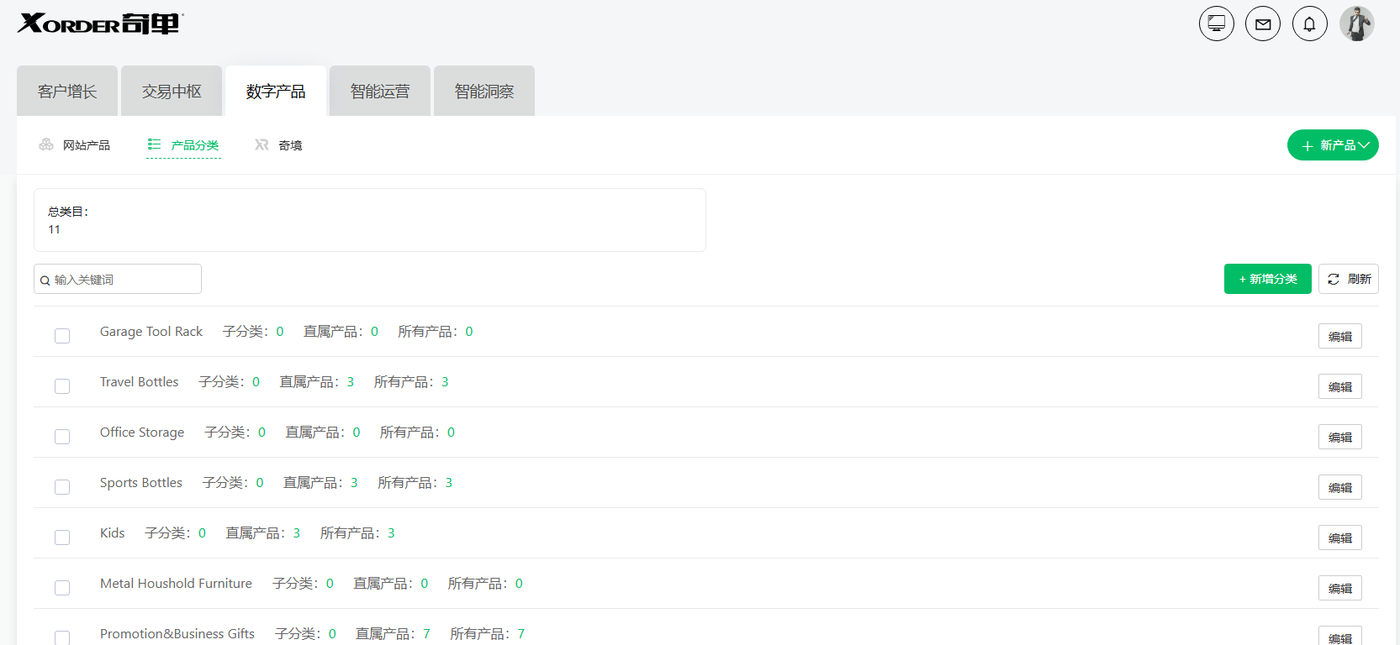Viewport: 1400px width, 645px height.
Task: Click the Office Storage category name
Action: [x=142, y=432]
